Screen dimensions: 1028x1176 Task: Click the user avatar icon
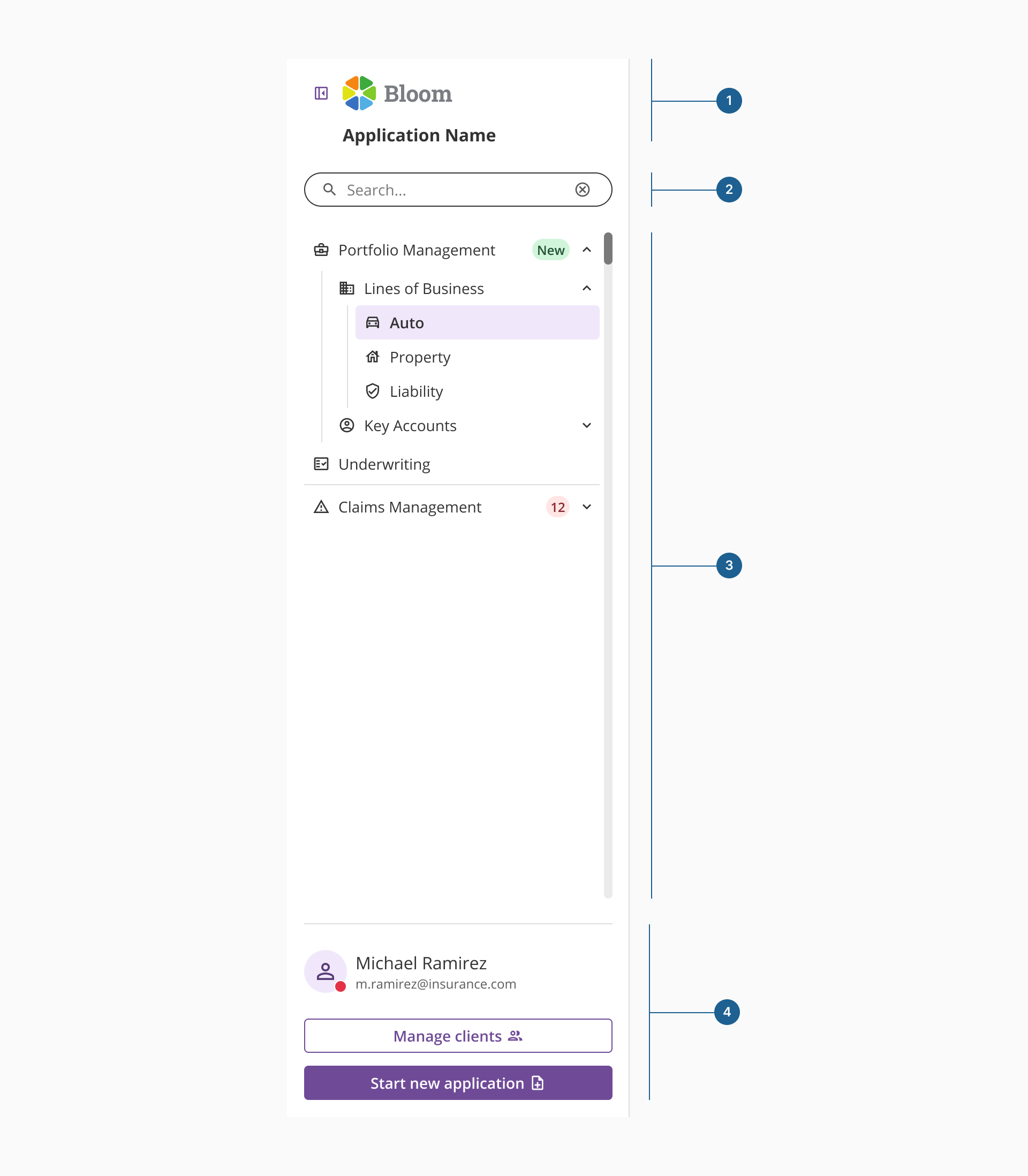[x=326, y=971]
